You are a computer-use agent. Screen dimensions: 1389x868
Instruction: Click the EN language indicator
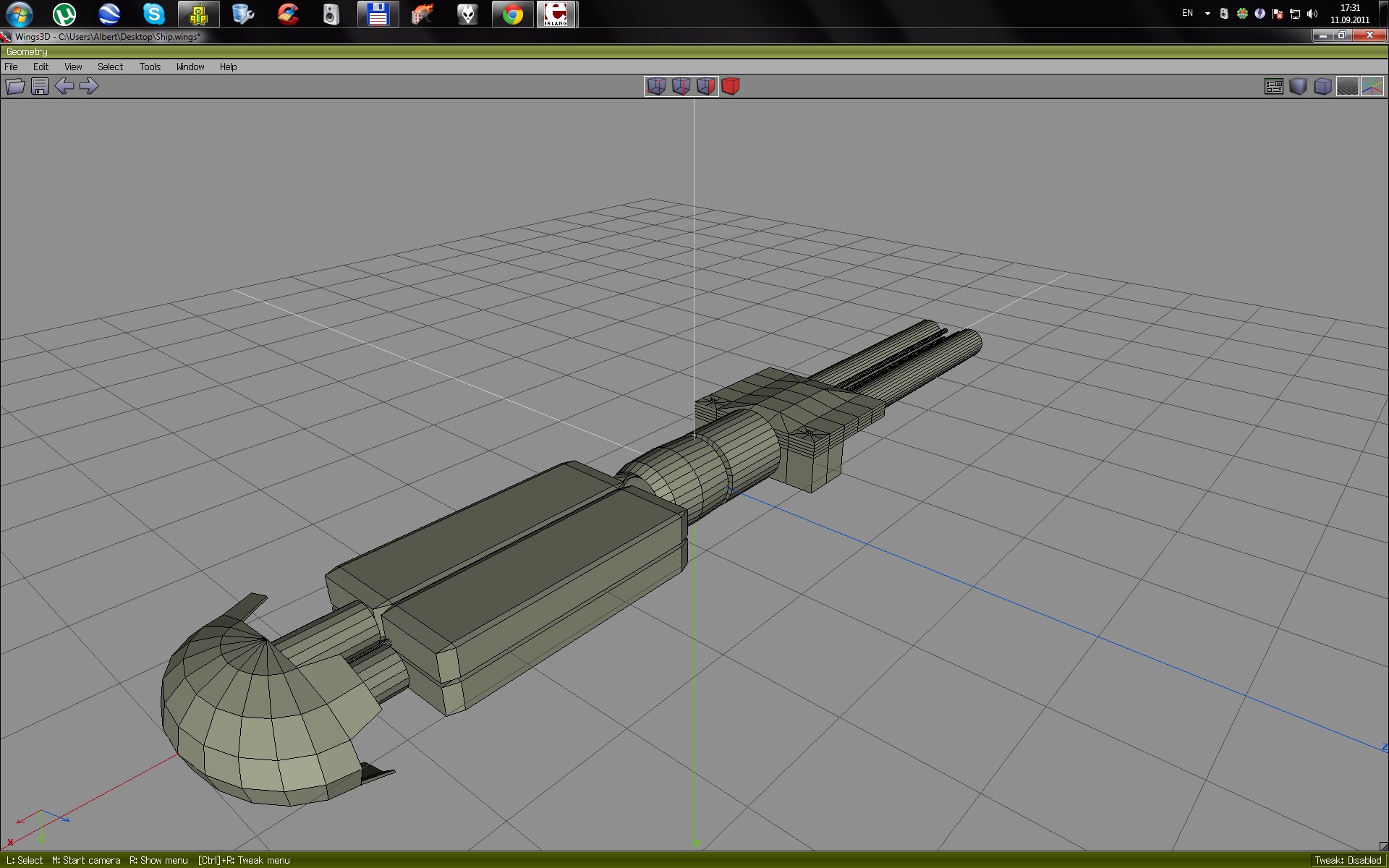pos(1187,13)
